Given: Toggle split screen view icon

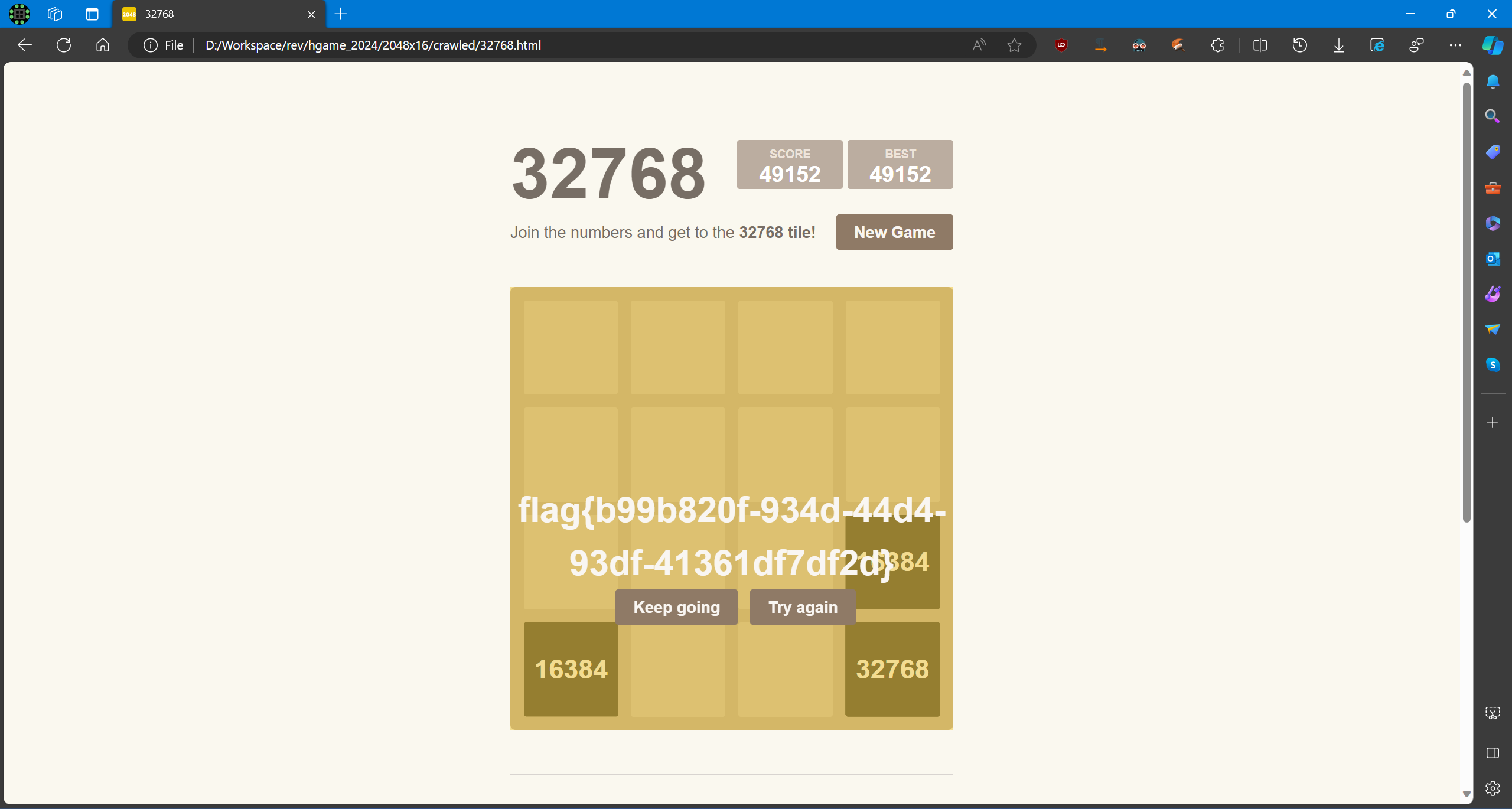Looking at the screenshot, I should [1260, 45].
